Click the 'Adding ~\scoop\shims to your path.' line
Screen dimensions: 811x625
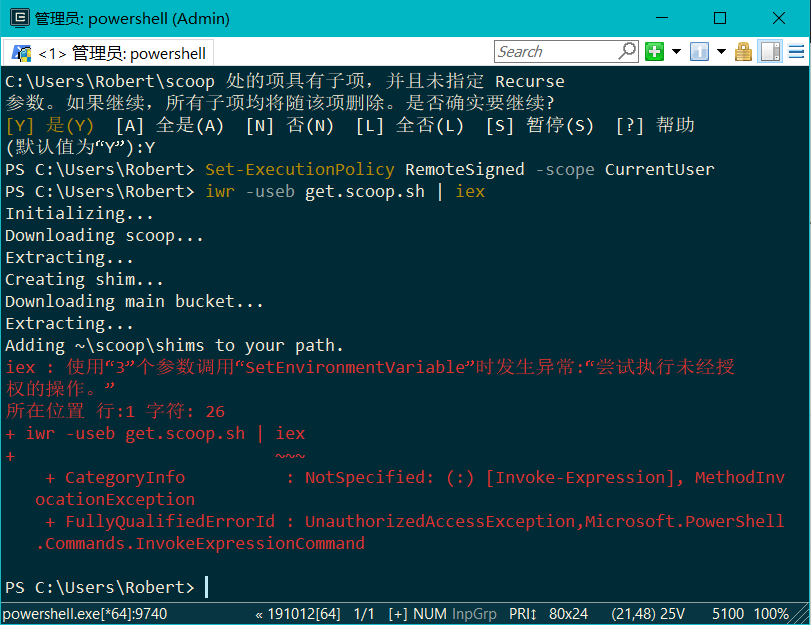pos(174,346)
